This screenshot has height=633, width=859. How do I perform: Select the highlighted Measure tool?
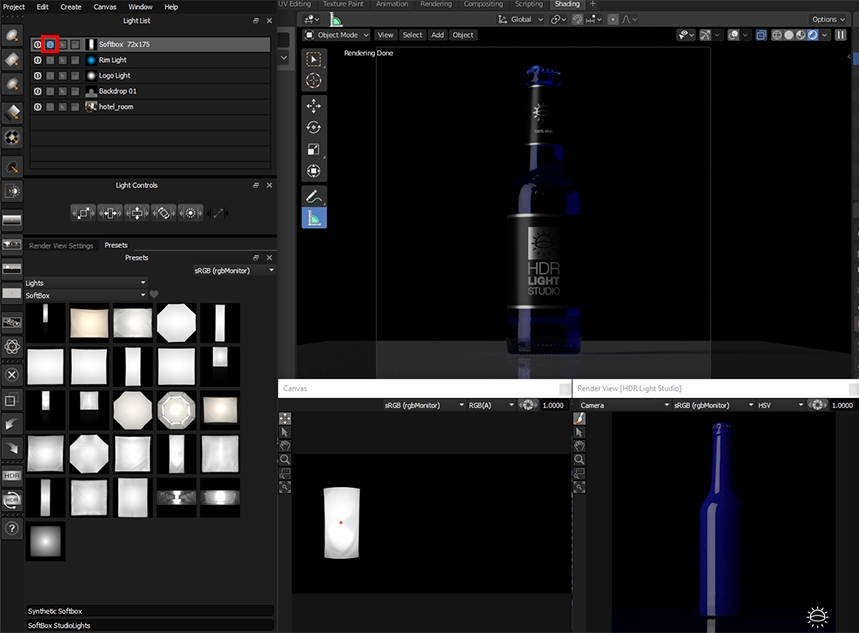click(314, 218)
